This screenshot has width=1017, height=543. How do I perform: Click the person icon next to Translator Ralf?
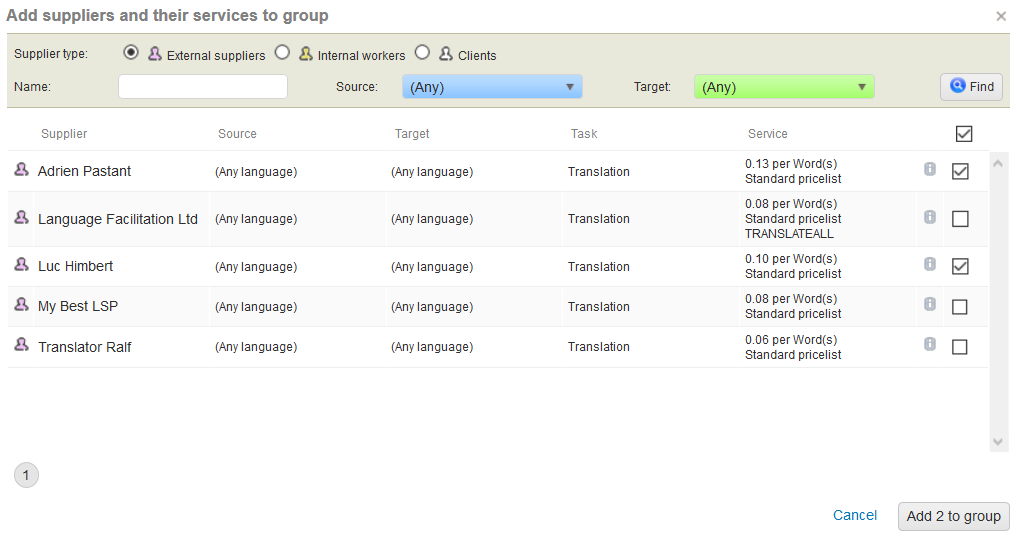coord(21,345)
